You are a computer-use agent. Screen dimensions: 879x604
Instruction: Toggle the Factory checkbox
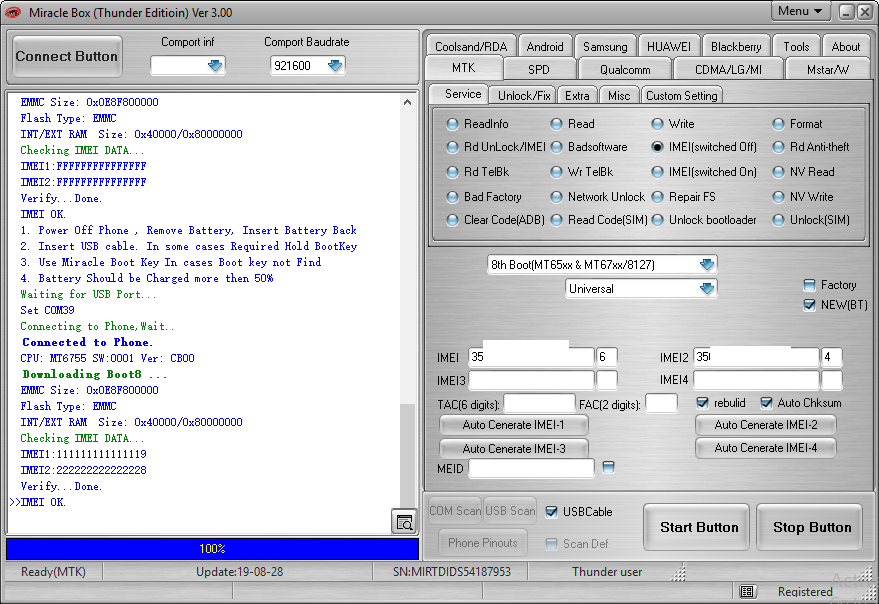point(809,285)
